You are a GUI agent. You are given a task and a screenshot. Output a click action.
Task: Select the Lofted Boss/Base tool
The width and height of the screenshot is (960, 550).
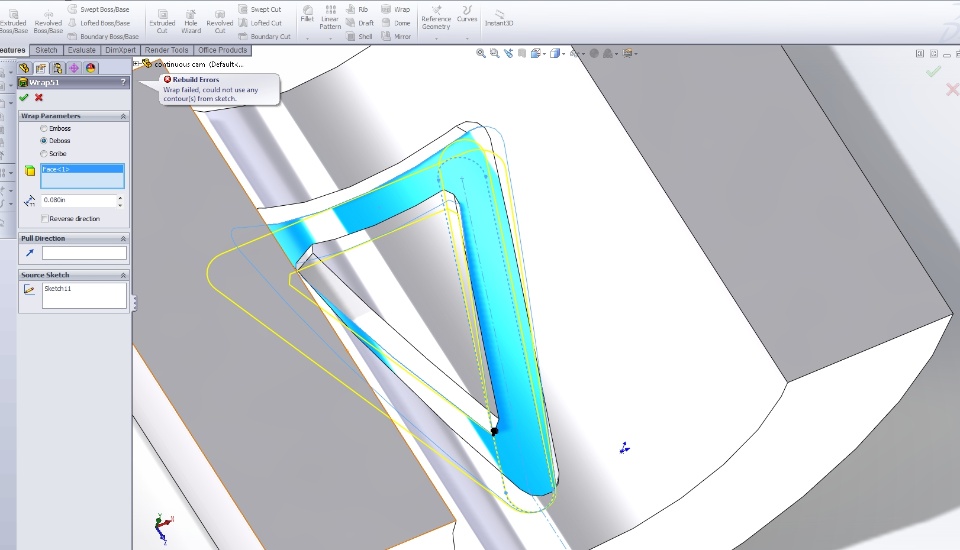pyautogui.click(x=98, y=23)
